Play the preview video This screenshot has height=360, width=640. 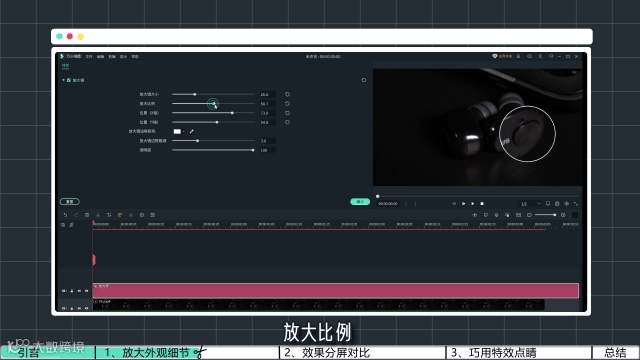[x=473, y=204]
